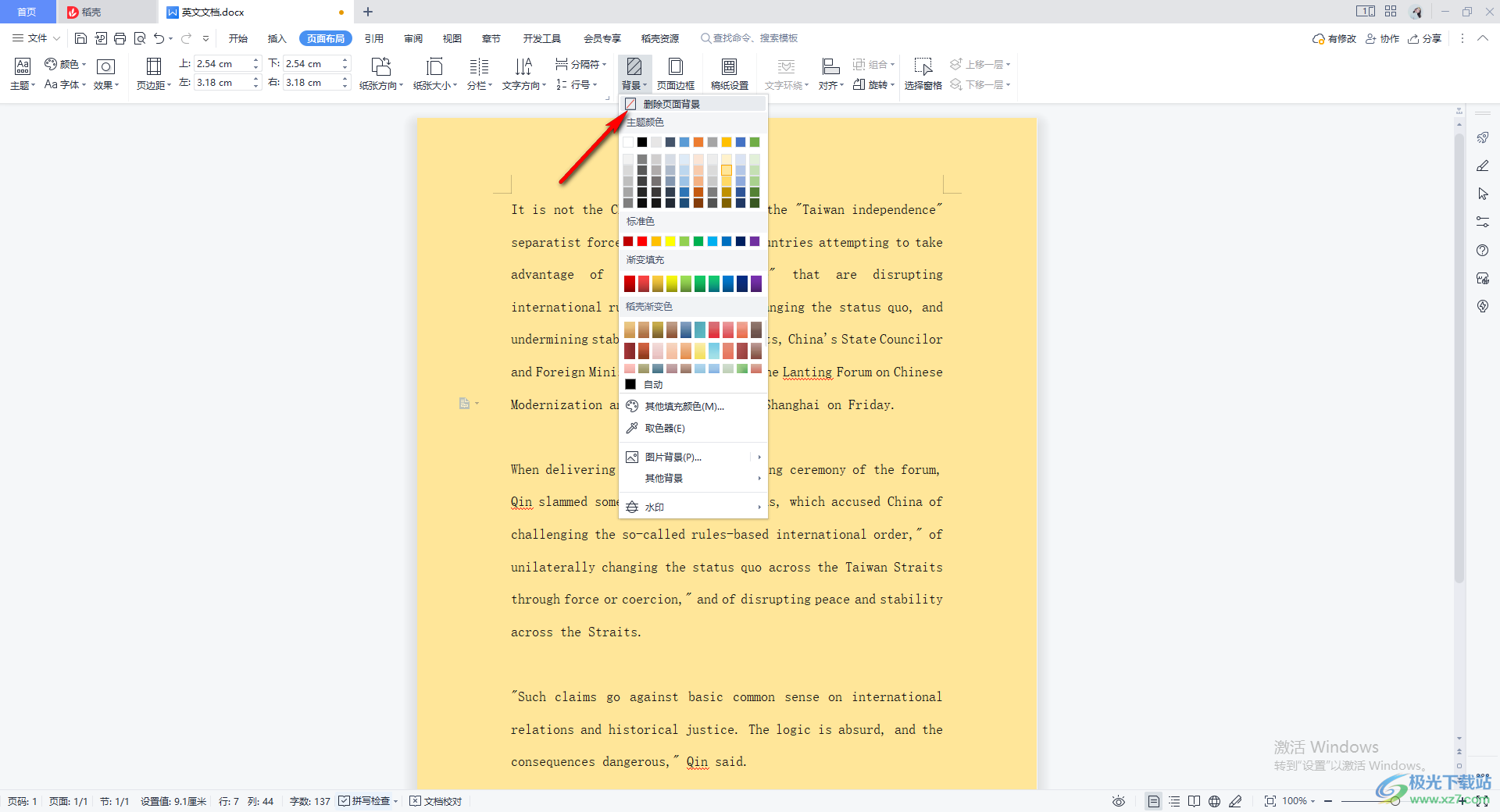
Task: Go to home (首页) tab
Action: point(27,12)
